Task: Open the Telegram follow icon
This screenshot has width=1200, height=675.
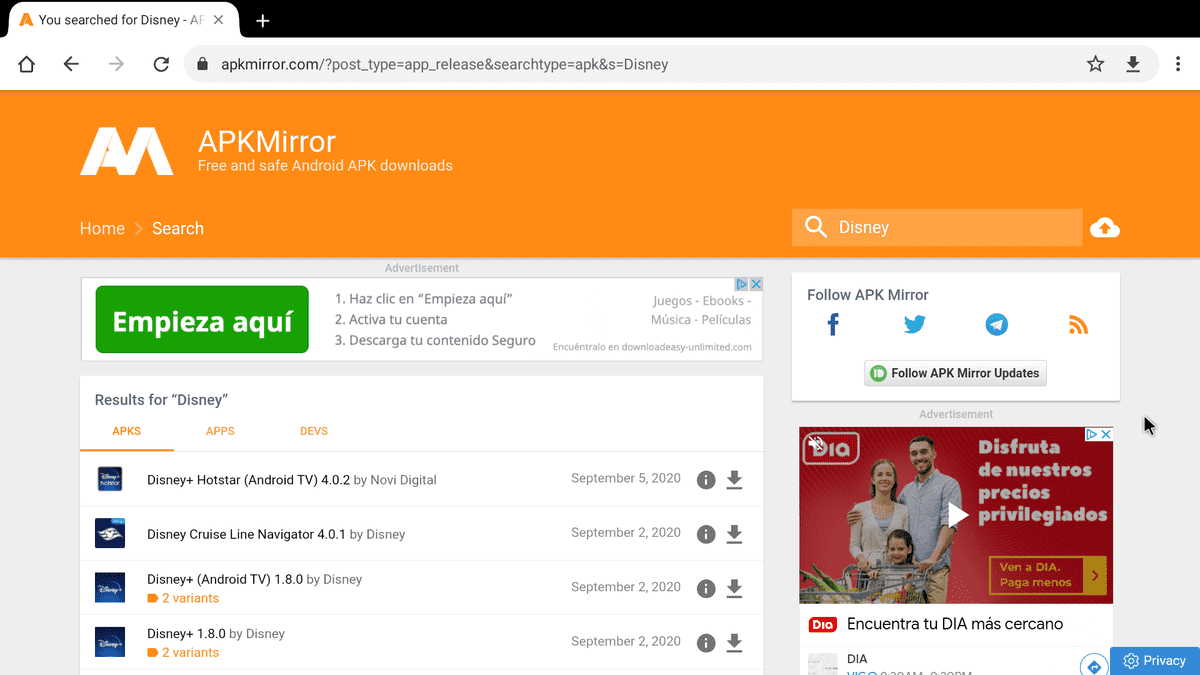Action: (x=997, y=324)
